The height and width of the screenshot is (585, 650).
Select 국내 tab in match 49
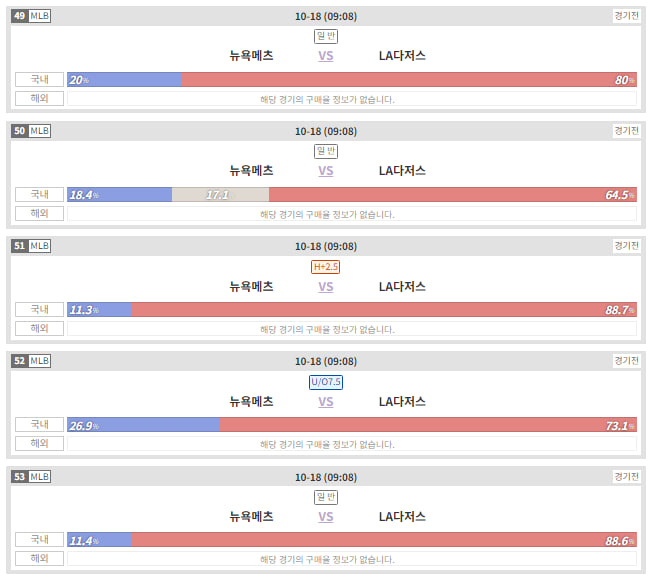(39, 79)
